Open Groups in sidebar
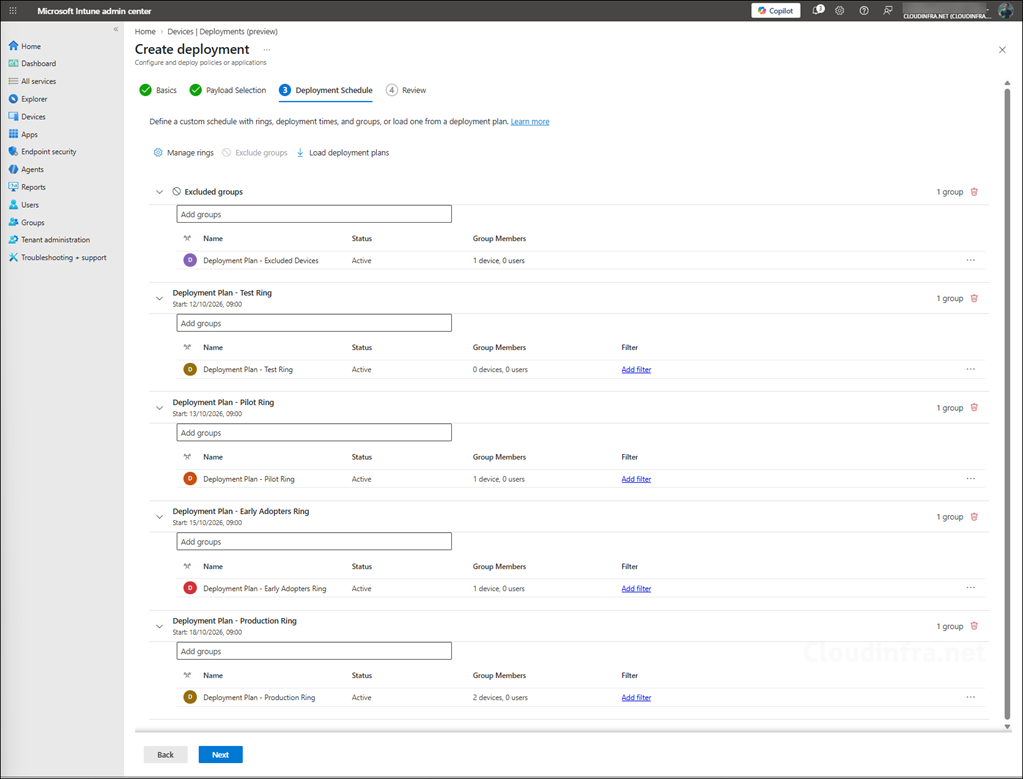This screenshot has height=779, width=1024. (26, 222)
